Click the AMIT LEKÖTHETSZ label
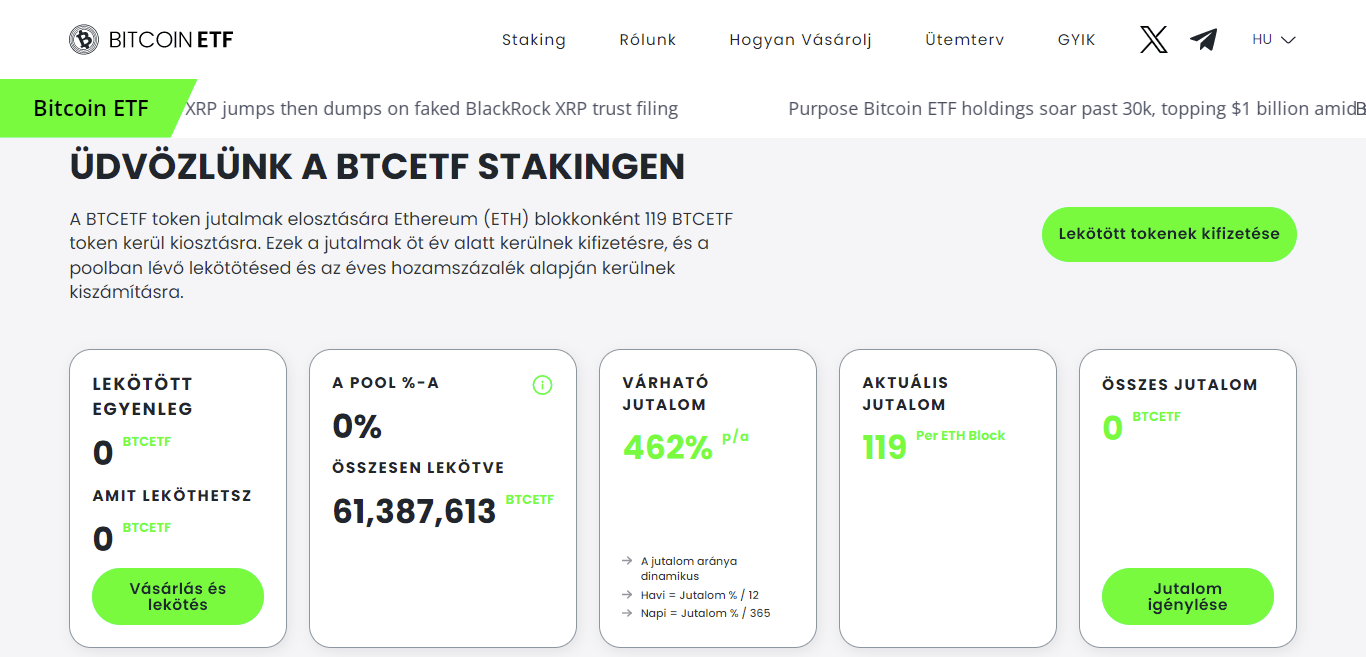Screen dimensions: 1366x657 click(172, 496)
